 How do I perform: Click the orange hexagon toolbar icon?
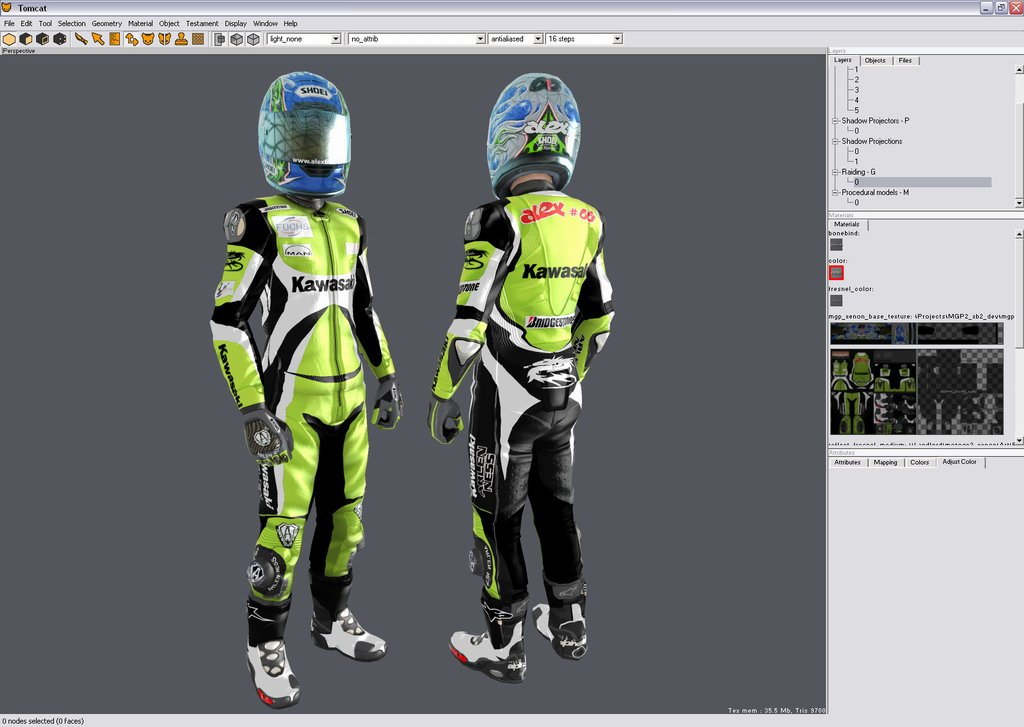(9, 39)
